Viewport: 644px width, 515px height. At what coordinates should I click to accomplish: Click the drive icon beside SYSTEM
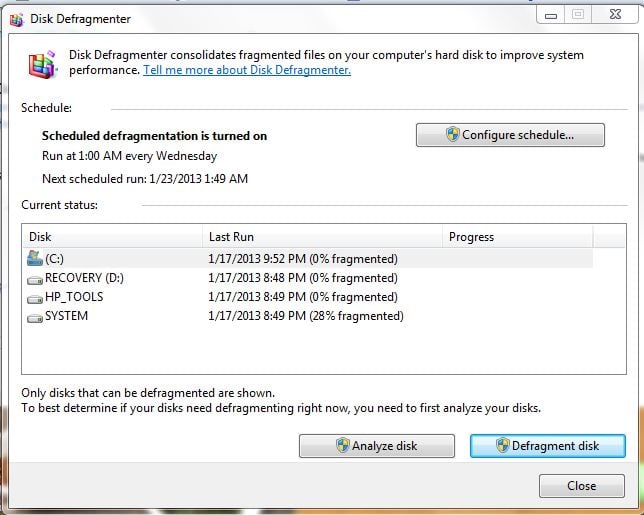click(35, 318)
